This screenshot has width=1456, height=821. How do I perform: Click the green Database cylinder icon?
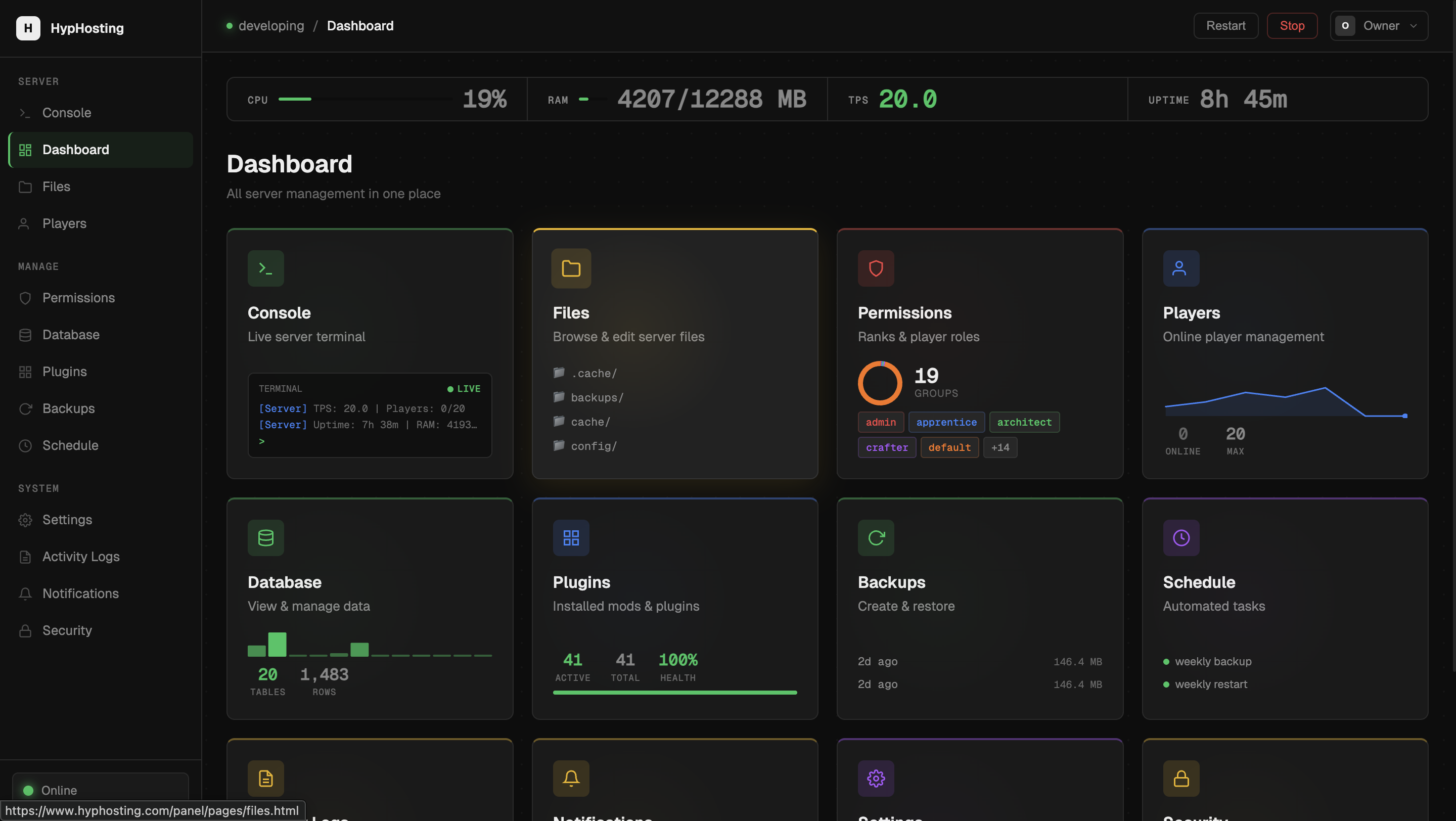(265, 537)
